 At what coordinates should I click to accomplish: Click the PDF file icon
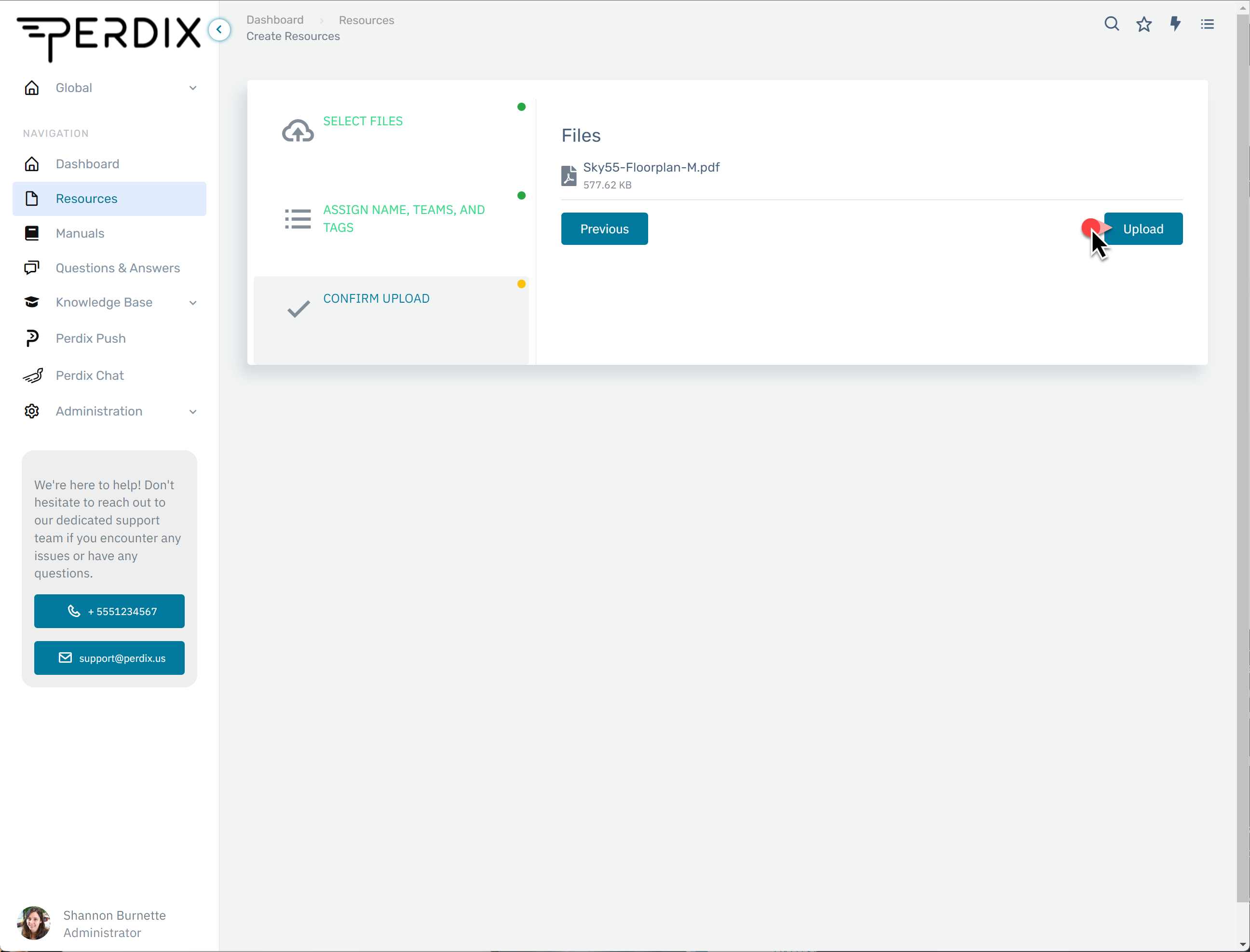[x=569, y=175]
